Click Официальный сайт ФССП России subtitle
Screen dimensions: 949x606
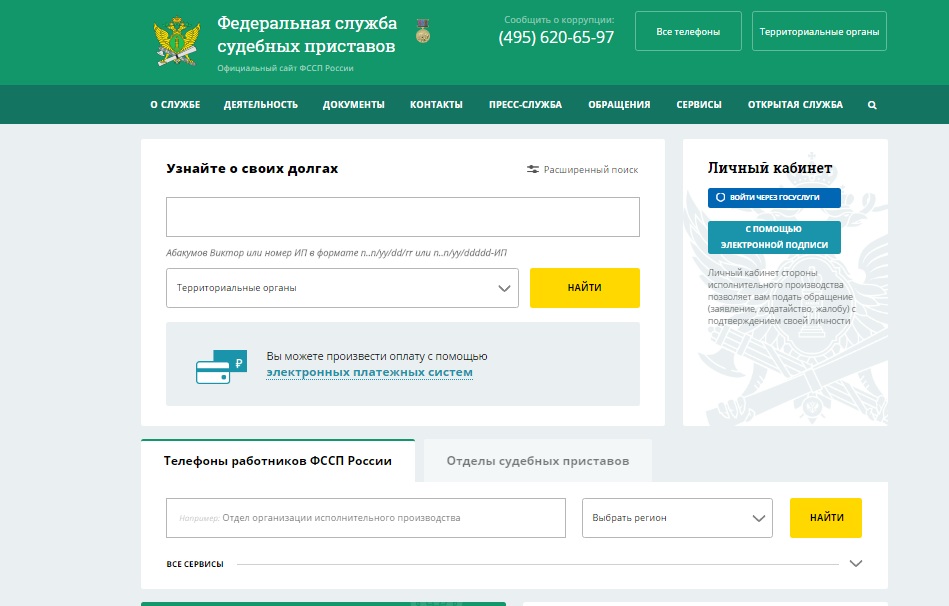point(285,68)
